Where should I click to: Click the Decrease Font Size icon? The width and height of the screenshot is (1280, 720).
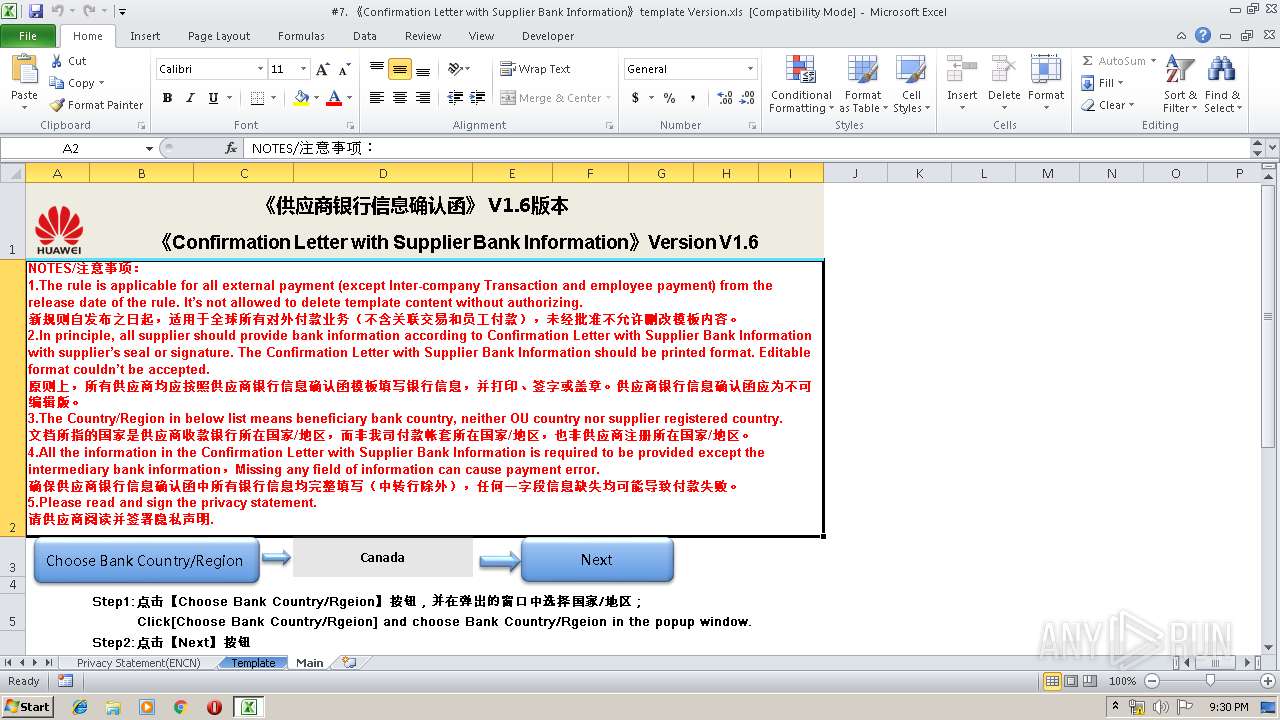click(344, 69)
